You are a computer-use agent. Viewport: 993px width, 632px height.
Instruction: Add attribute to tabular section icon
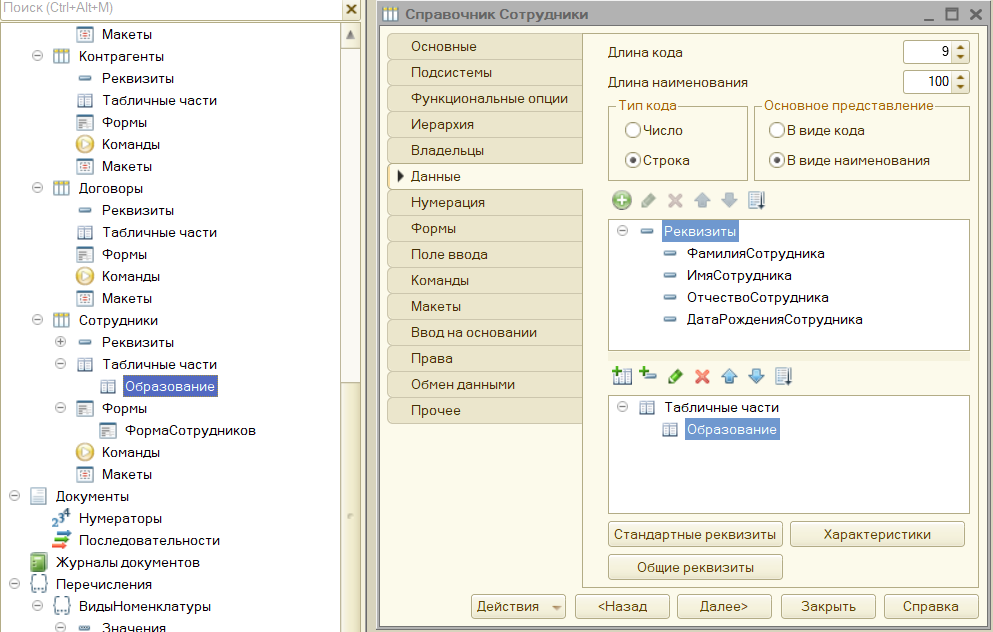click(x=648, y=374)
